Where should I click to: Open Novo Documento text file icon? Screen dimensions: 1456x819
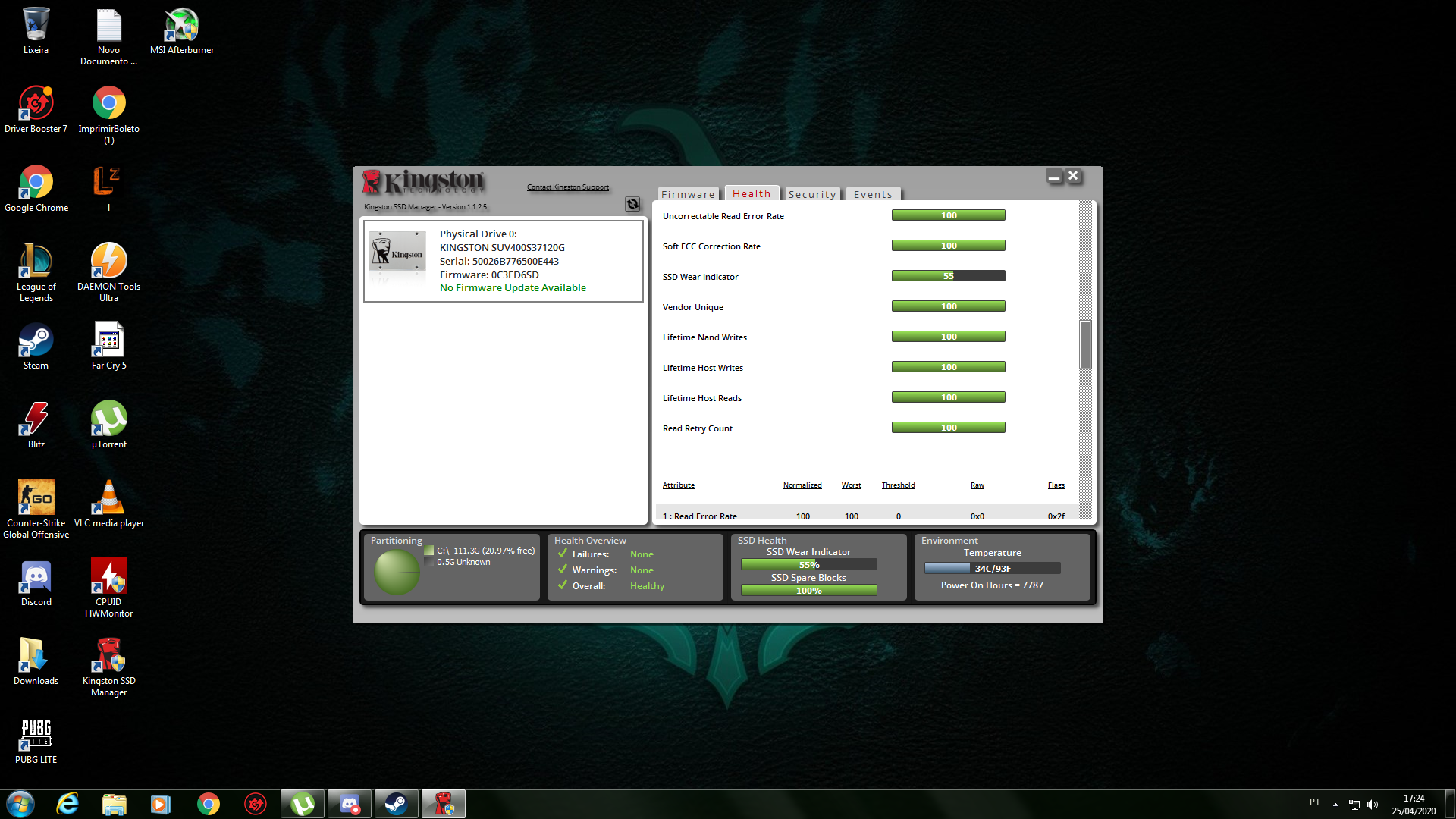pos(108,37)
